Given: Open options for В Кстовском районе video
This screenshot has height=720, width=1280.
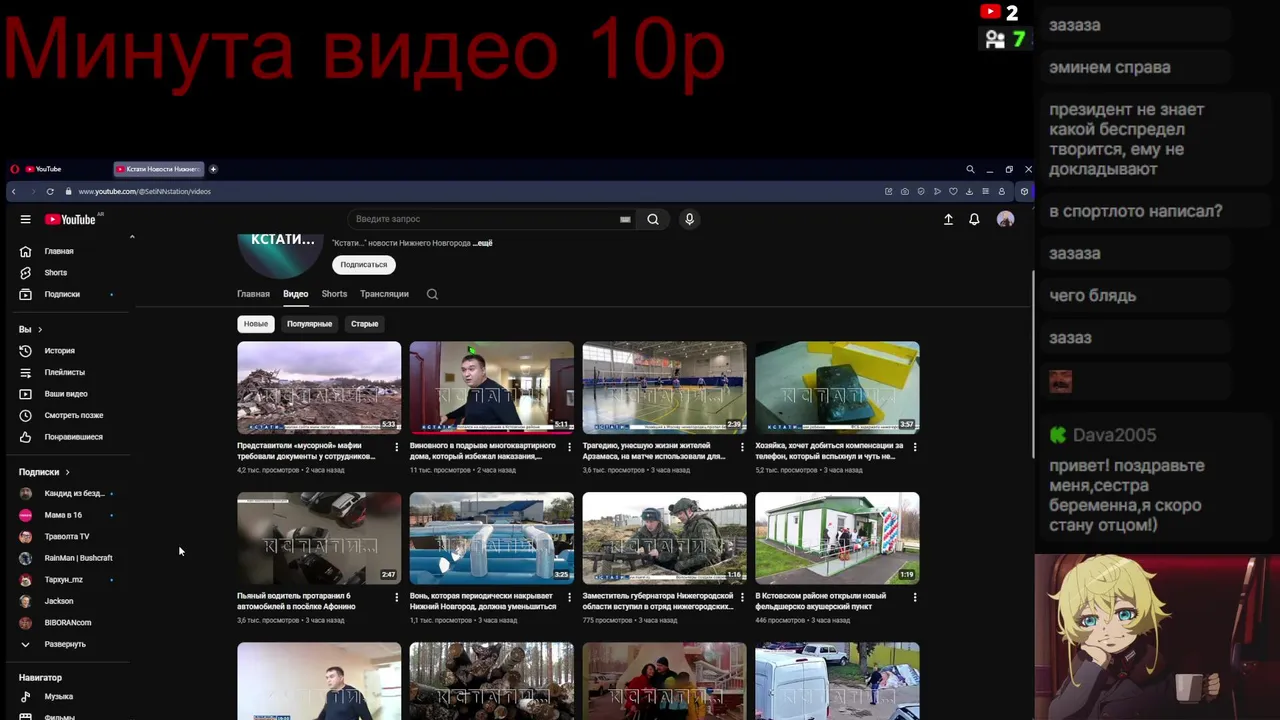Looking at the screenshot, I should 914,597.
